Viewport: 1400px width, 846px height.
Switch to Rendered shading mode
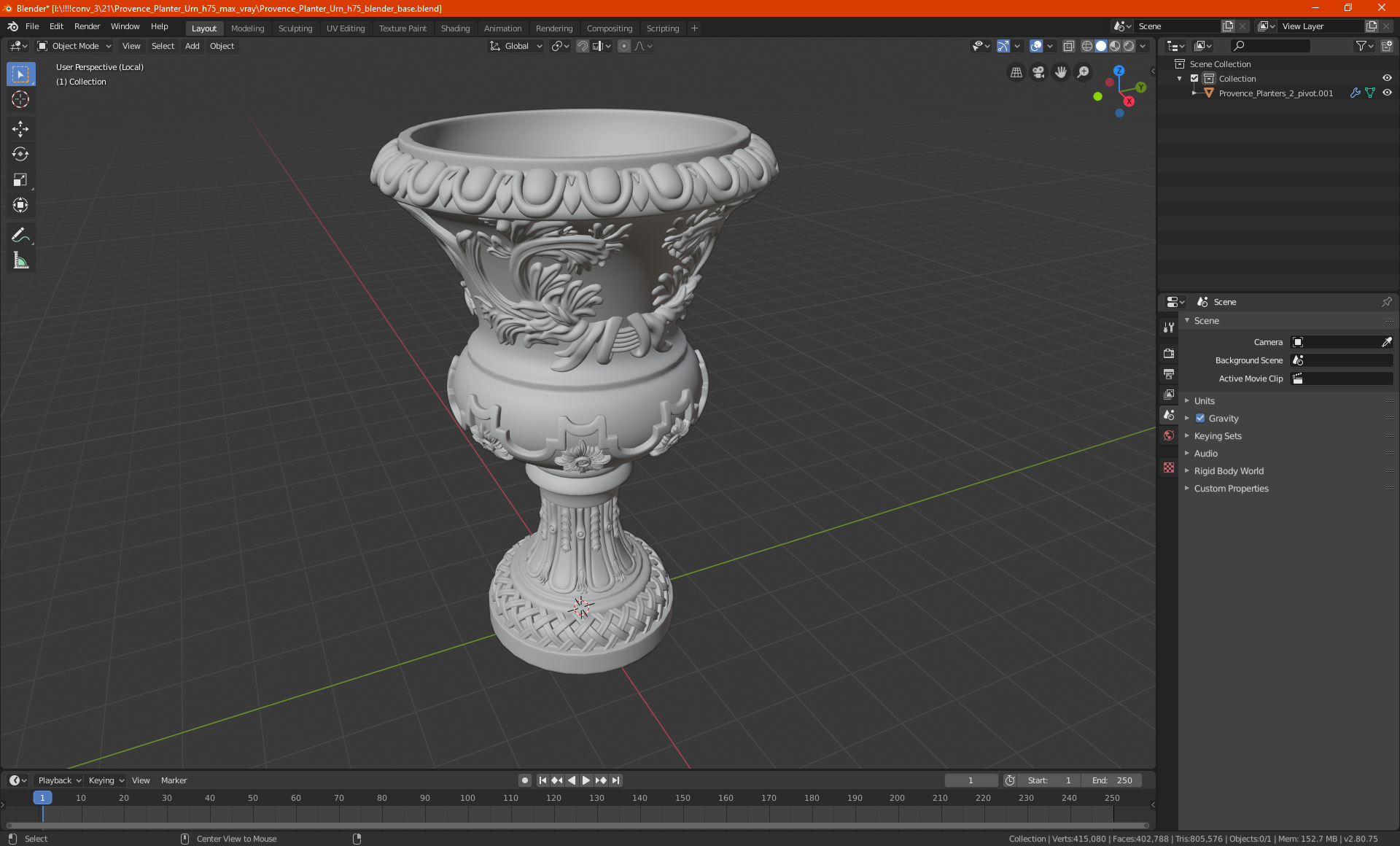coord(1129,46)
